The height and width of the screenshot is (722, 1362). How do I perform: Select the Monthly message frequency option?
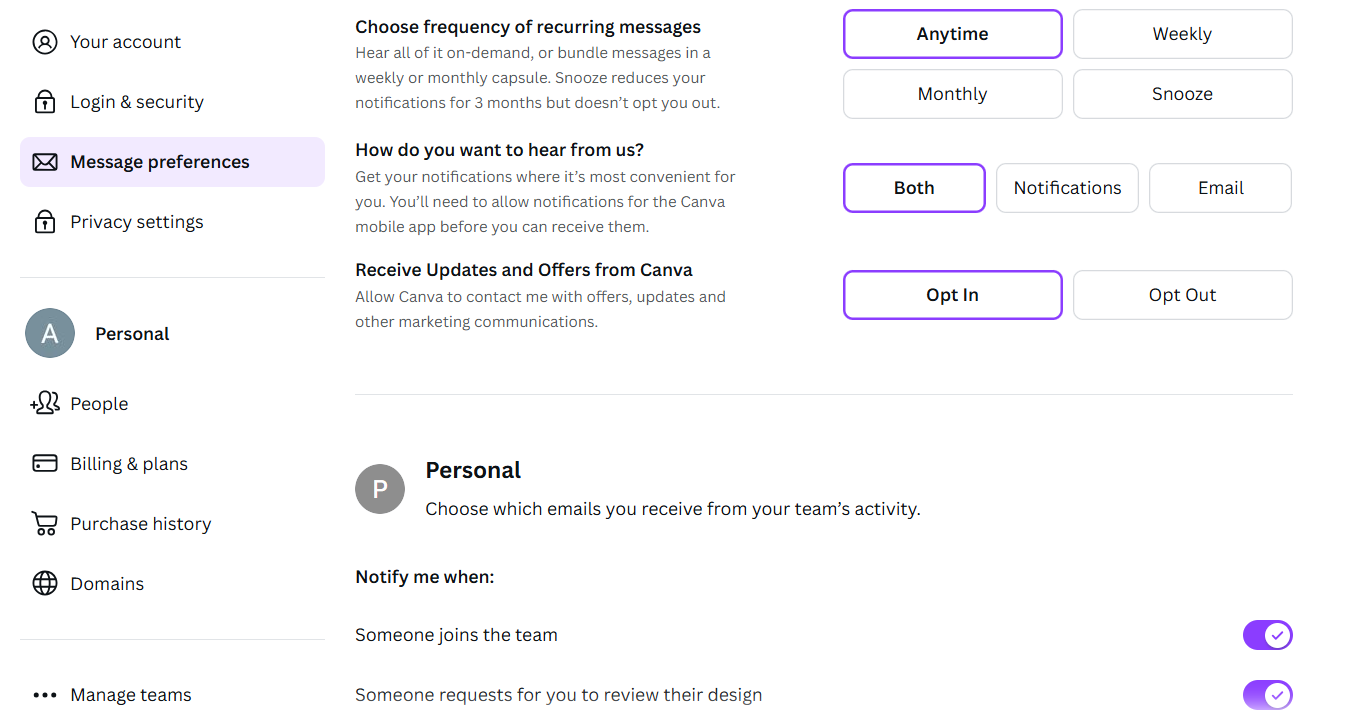pos(952,94)
